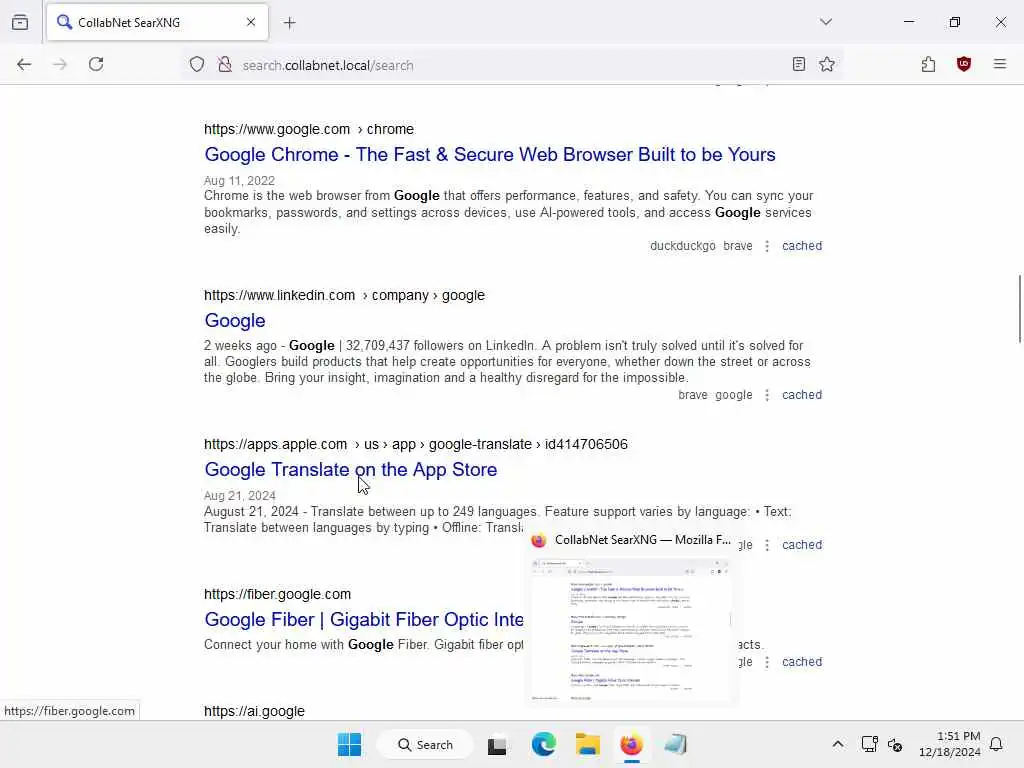Viewport: 1024px width, 768px height.
Task: Expand more options dots on Translate result
Action: click(x=767, y=545)
